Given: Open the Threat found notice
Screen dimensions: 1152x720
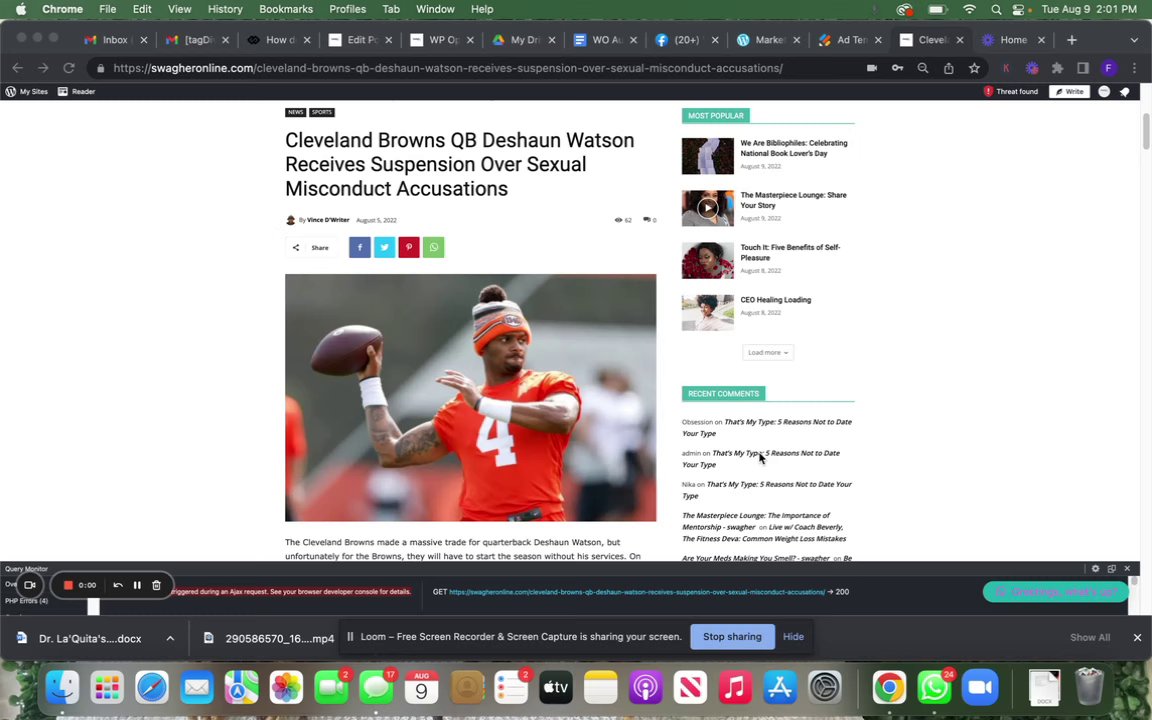Looking at the screenshot, I should click(1011, 91).
